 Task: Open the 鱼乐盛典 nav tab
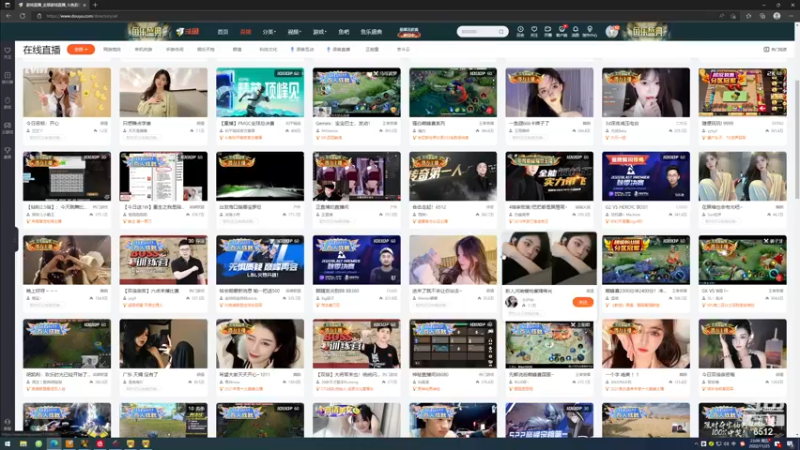click(371, 32)
